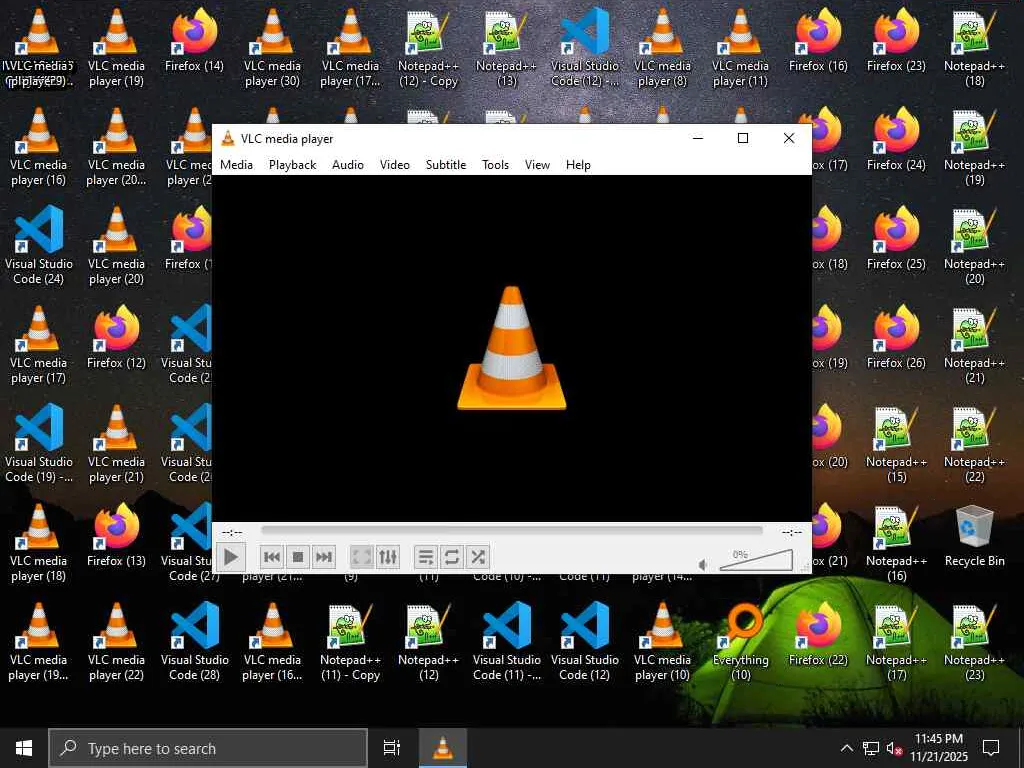
Task: Select VLC media player (11) shortcut
Action: pyautogui.click(x=740, y=48)
